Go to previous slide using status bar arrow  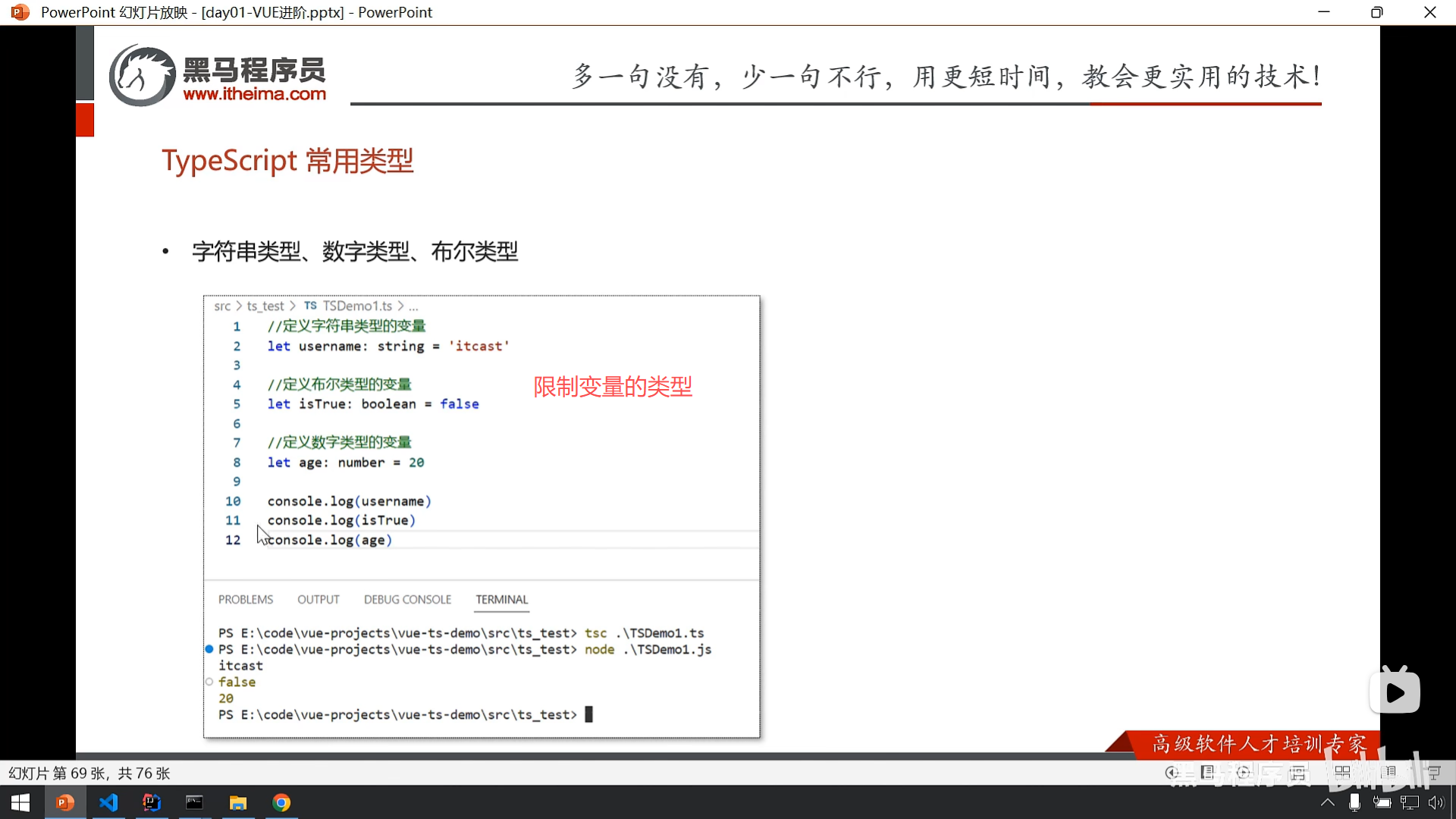1172,773
